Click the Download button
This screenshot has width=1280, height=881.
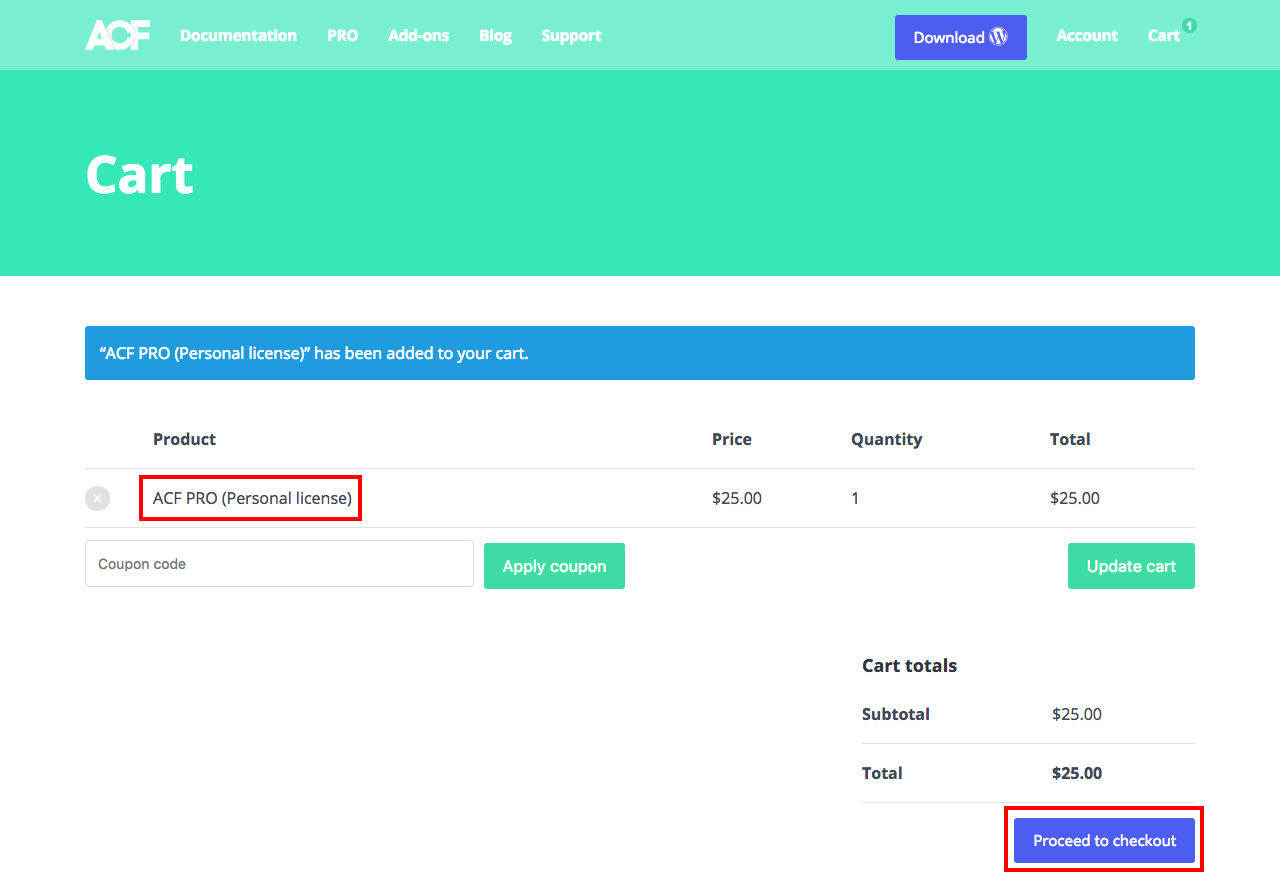(960, 37)
